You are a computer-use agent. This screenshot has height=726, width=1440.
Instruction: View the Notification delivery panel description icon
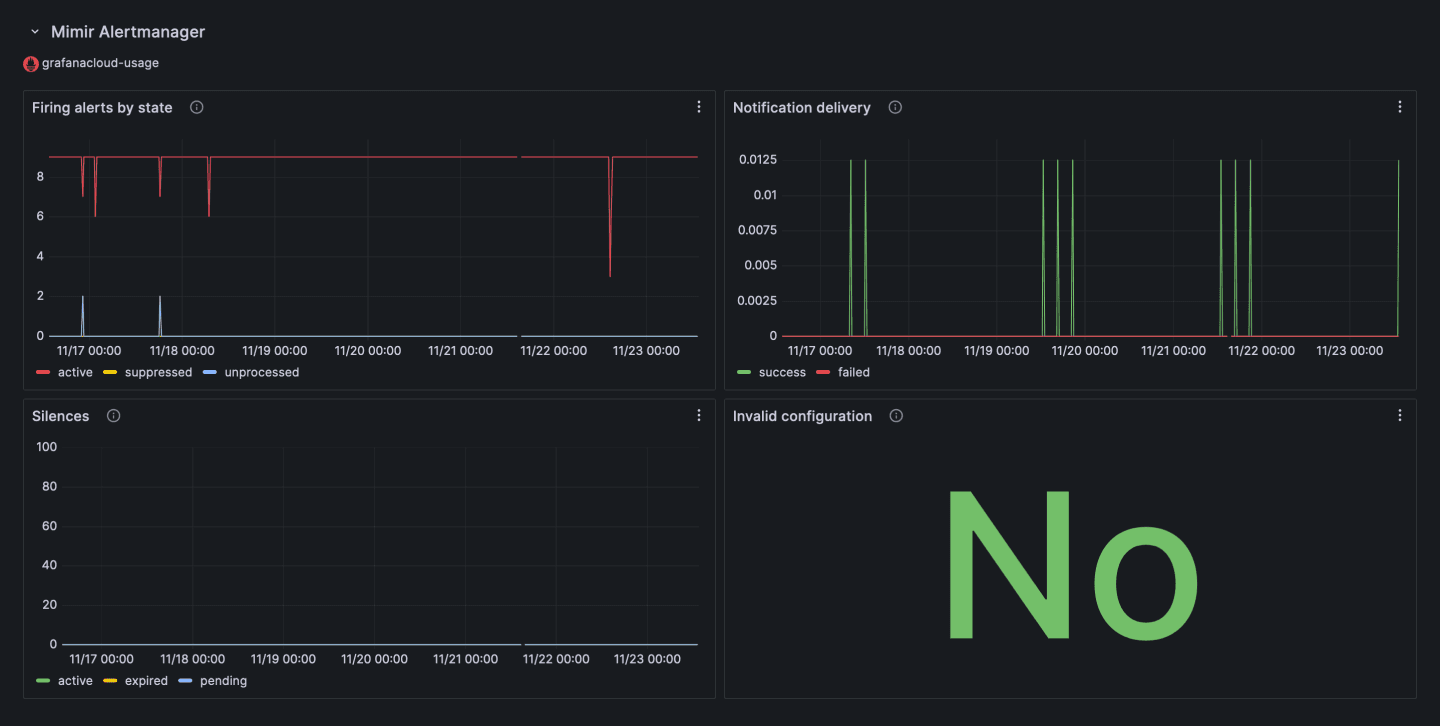(894, 107)
